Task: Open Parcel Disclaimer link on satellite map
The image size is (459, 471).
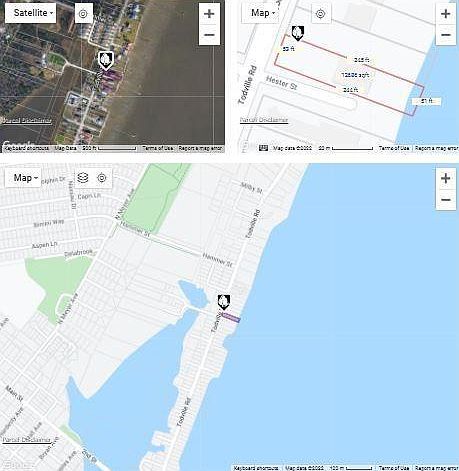Action: [27, 121]
